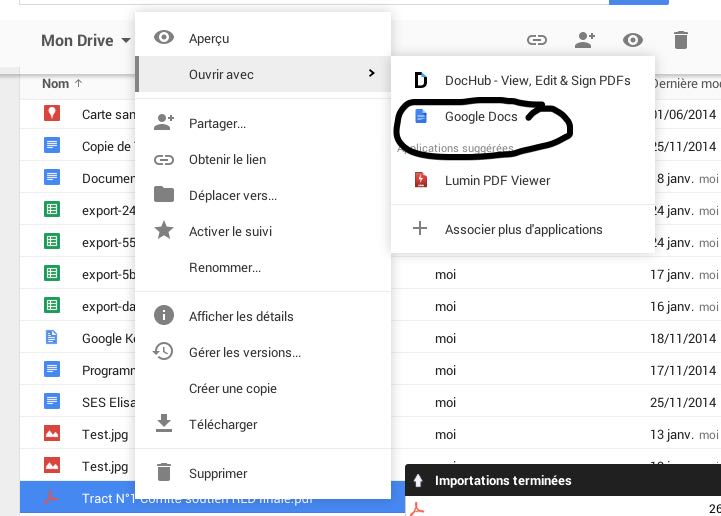Select Afficher les détails entry
The image size is (721, 516).
pos(263,316)
